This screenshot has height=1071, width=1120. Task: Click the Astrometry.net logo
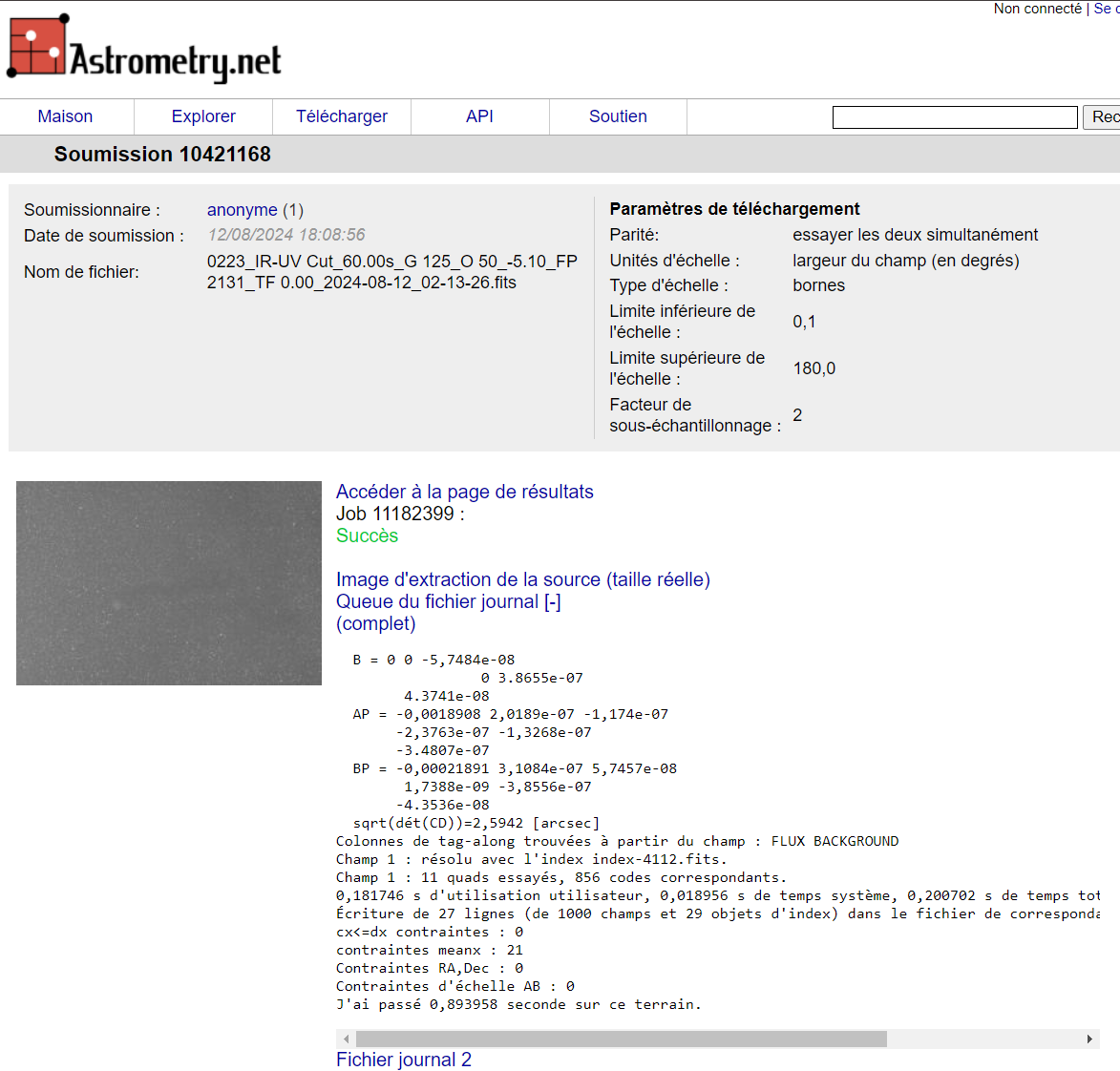143,48
